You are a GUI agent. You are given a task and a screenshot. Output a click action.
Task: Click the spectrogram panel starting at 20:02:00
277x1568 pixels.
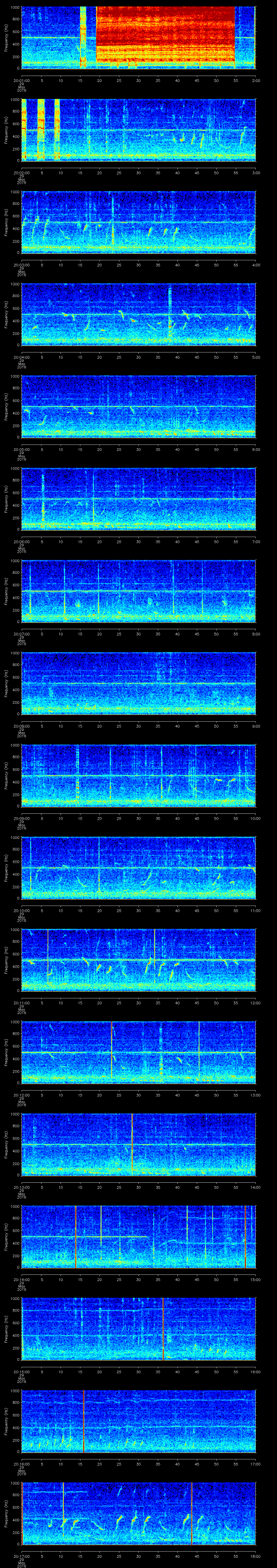click(x=138, y=130)
